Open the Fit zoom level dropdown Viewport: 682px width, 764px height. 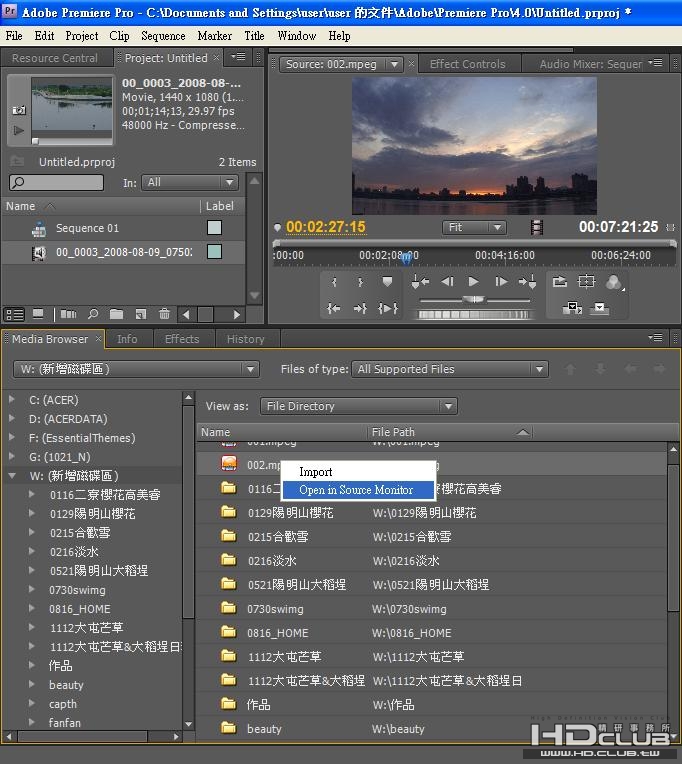[x=474, y=227]
